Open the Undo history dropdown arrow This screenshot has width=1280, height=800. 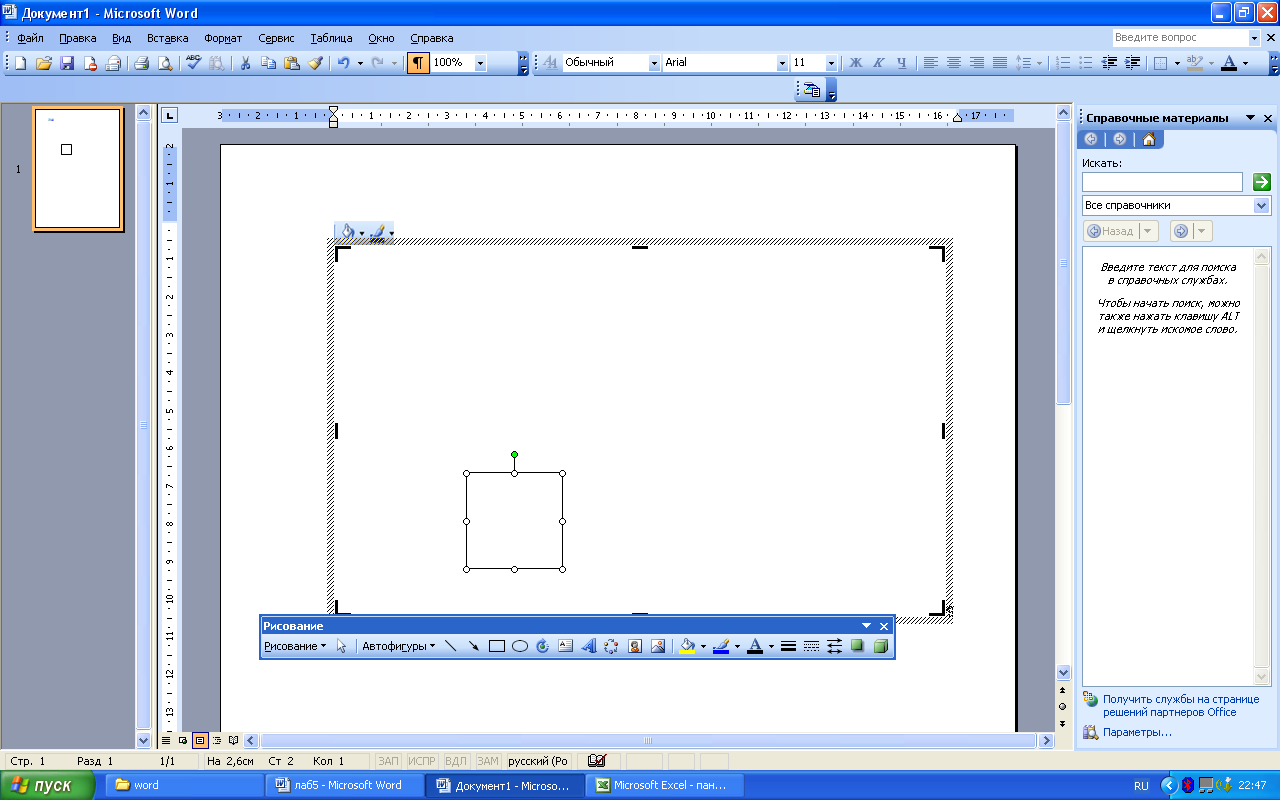[360, 63]
